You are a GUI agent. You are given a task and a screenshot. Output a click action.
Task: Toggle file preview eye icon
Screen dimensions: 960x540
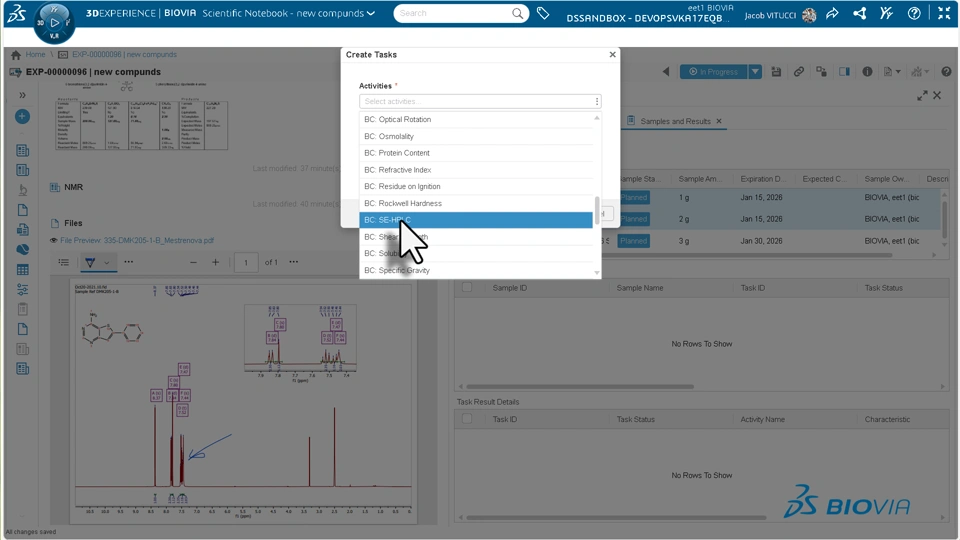tap(53, 241)
